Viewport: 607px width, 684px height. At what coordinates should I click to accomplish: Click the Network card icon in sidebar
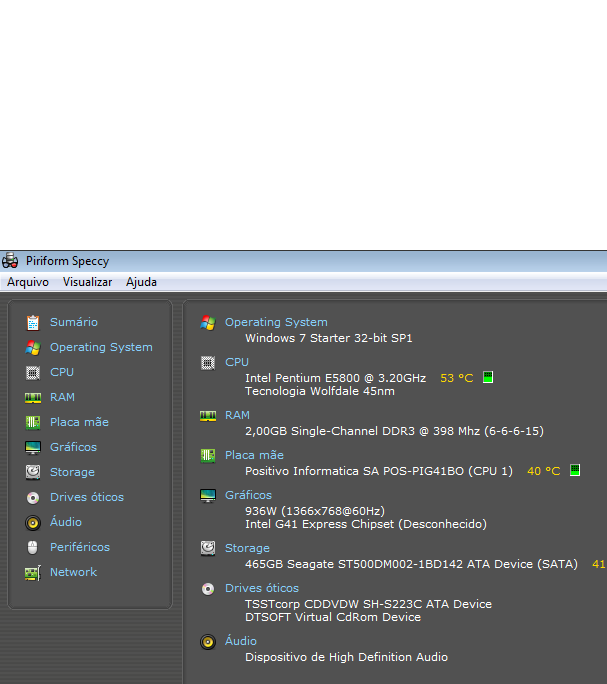[33, 573]
